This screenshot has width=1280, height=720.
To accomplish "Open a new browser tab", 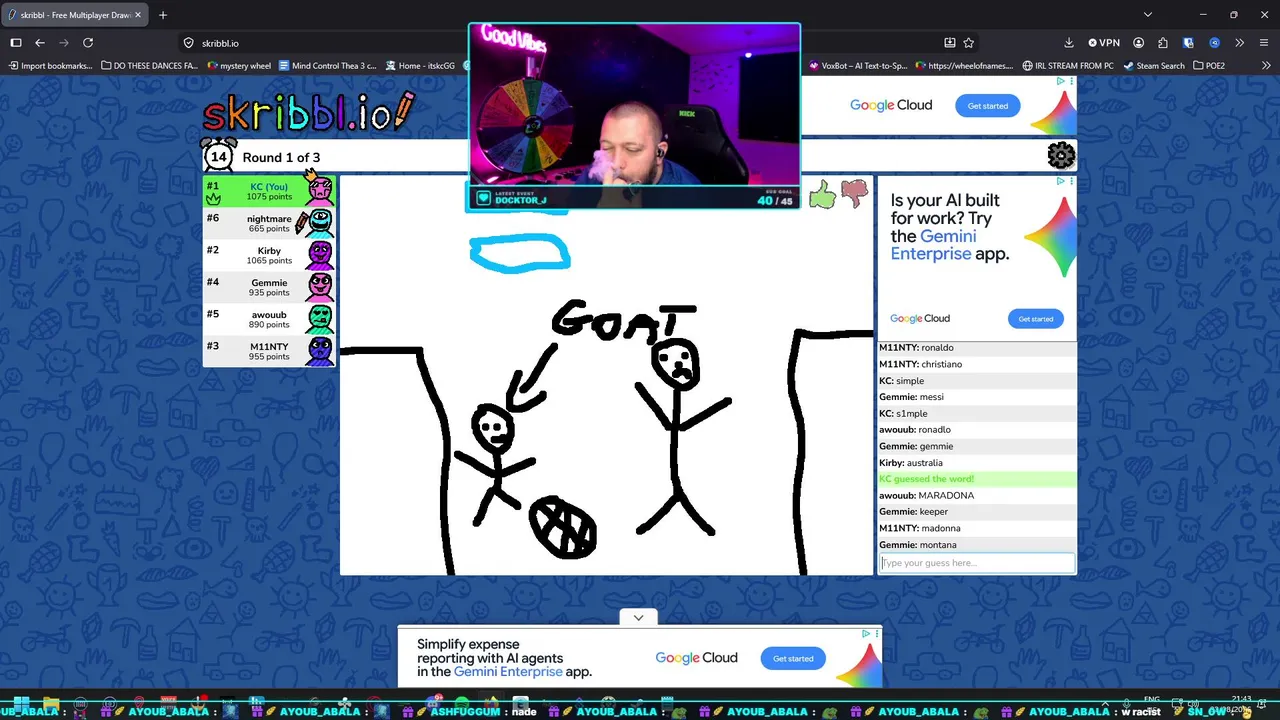I will (163, 15).
